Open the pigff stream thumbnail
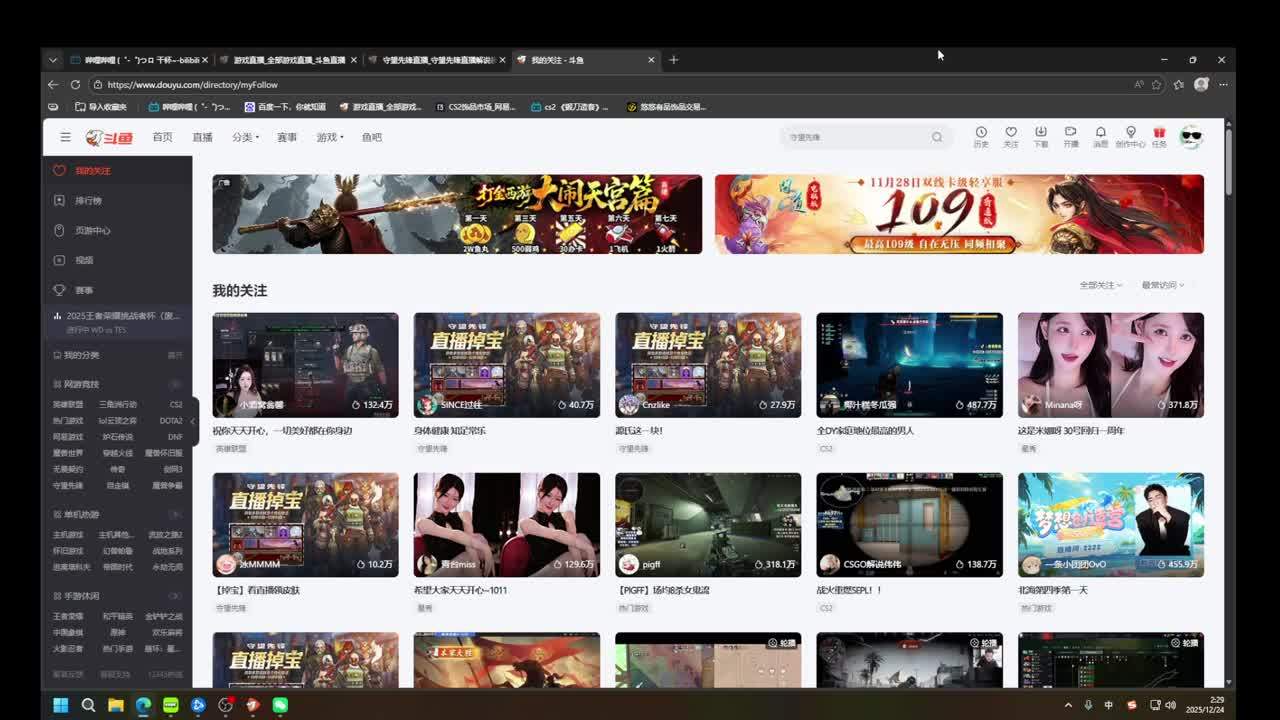 pos(708,524)
